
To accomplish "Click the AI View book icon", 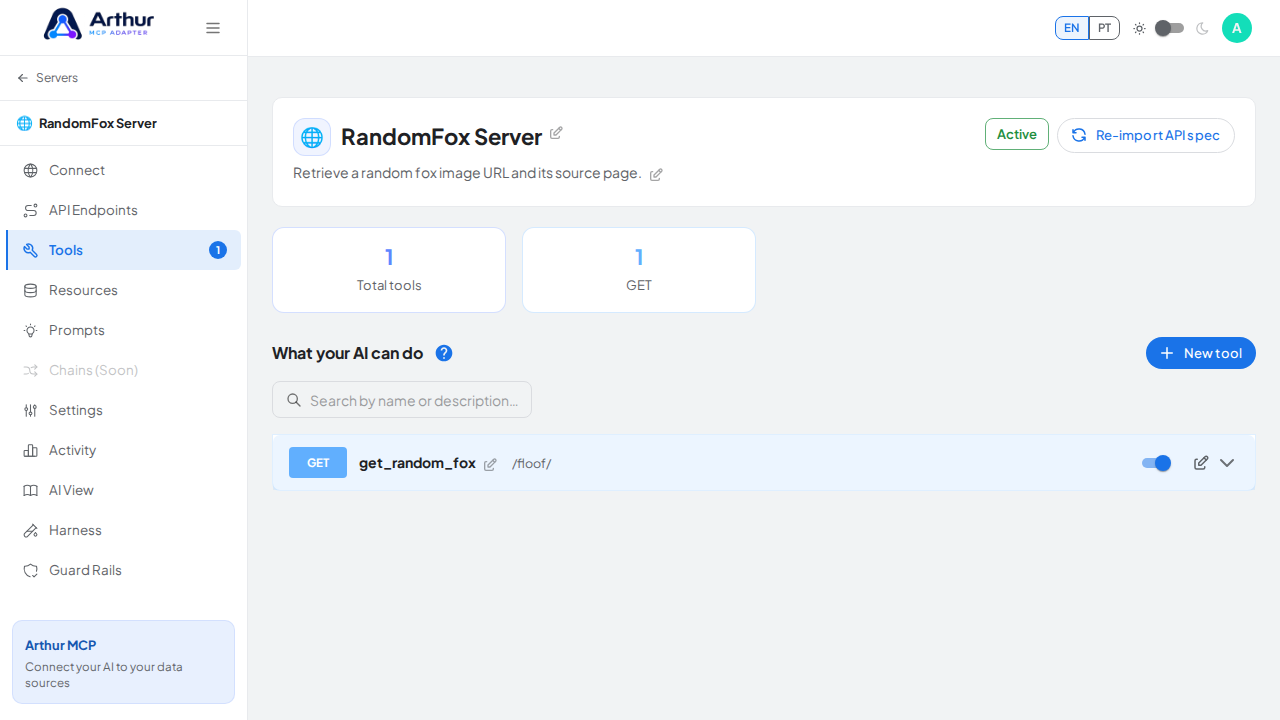I will coord(30,490).
